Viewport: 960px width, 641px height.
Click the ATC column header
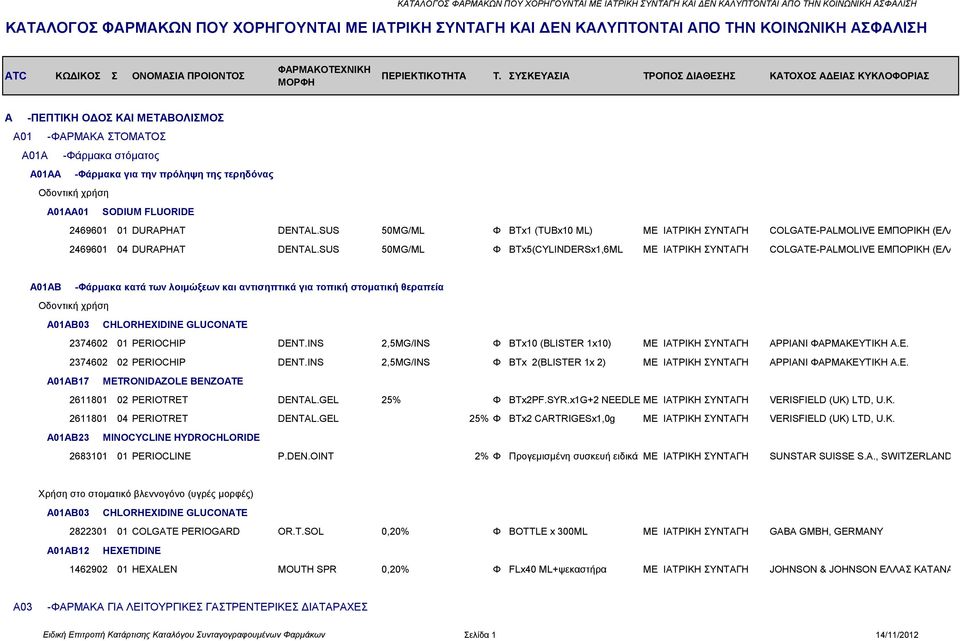pos(16,76)
